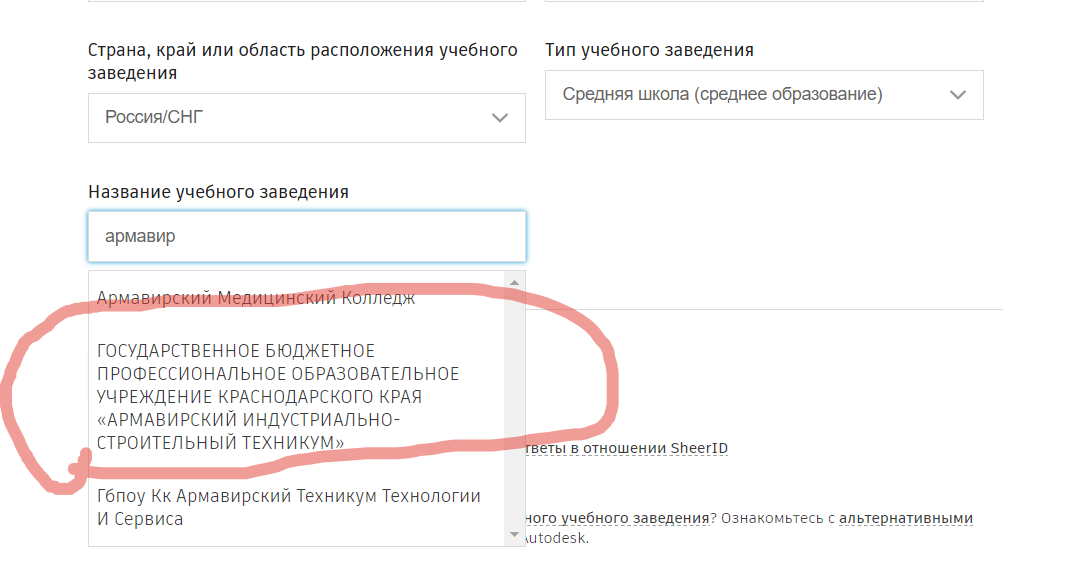Click the scroll-down arrow of the suggestions list

[x=515, y=536]
